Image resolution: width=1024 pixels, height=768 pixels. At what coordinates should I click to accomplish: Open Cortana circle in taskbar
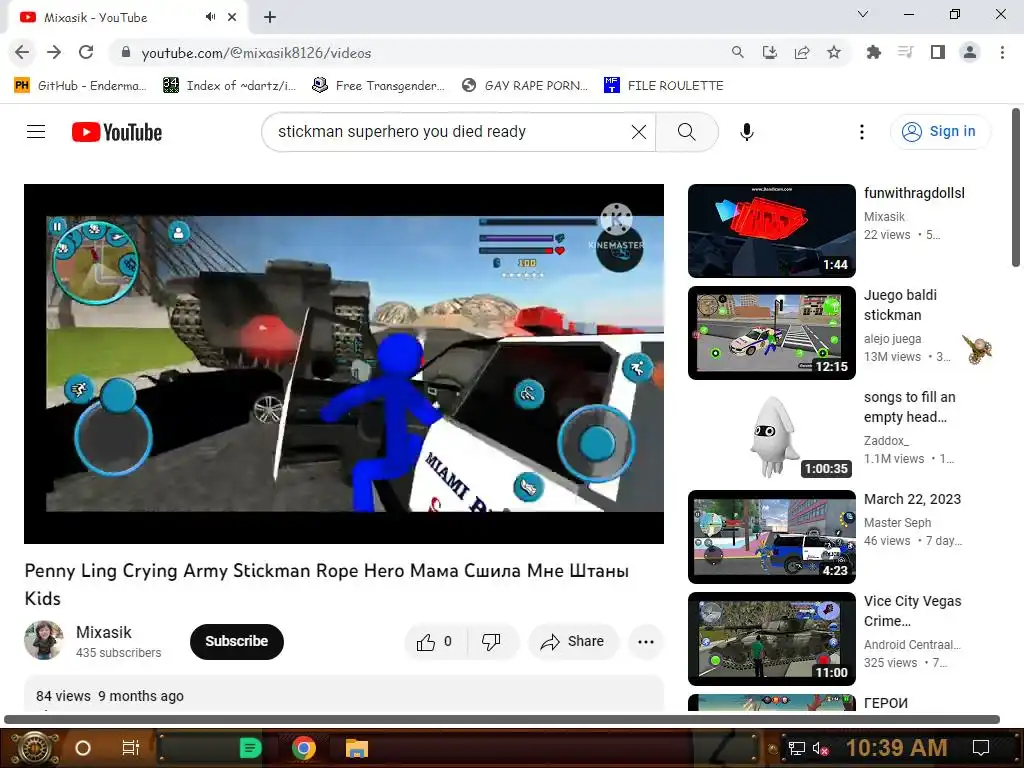tap(82, 748)
